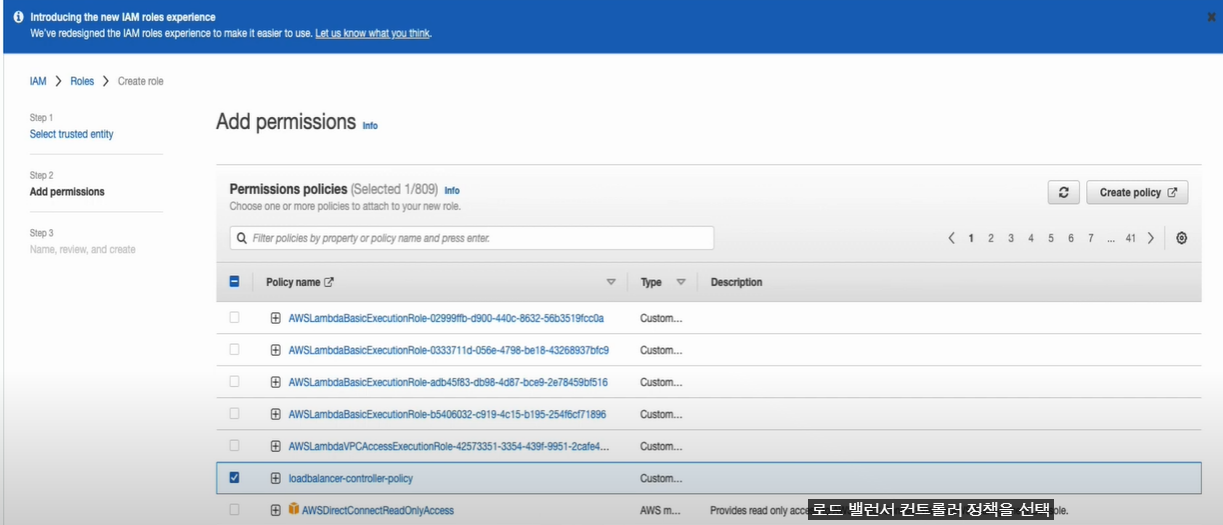Select page 4 in pagination

click(1031, 238)
